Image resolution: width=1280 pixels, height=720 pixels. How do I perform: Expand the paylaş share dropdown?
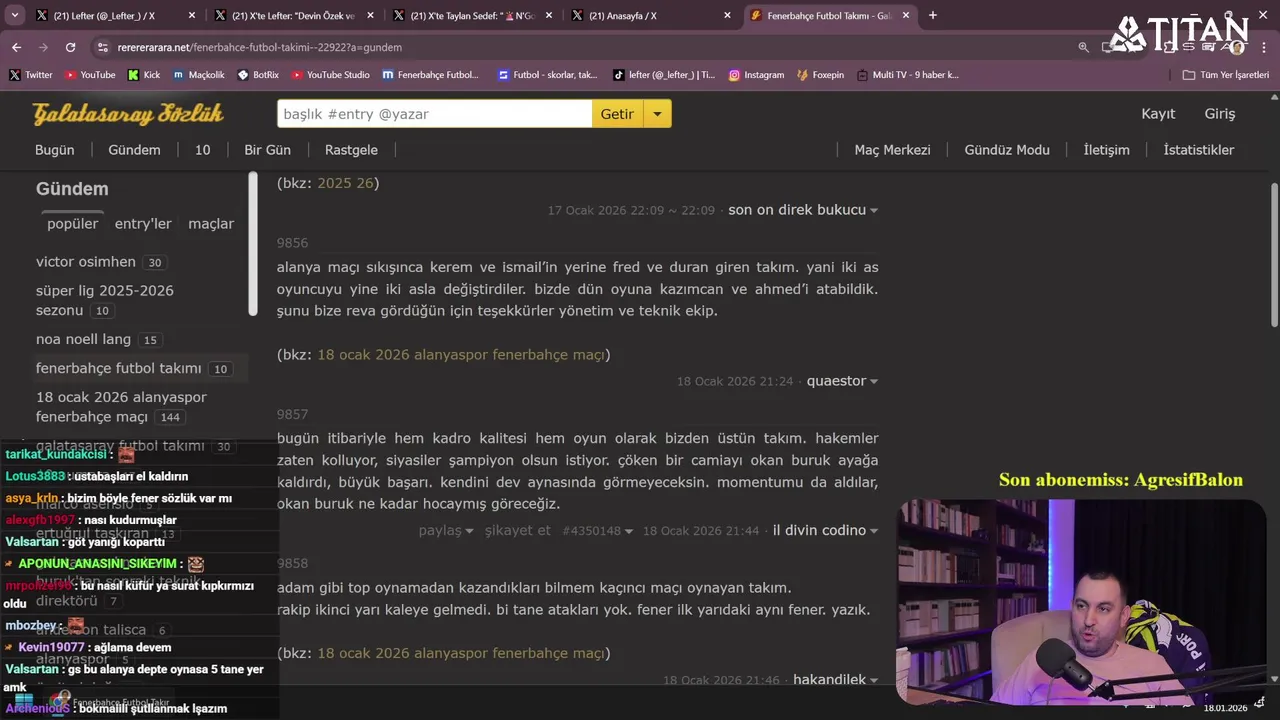tap(446, 531)
